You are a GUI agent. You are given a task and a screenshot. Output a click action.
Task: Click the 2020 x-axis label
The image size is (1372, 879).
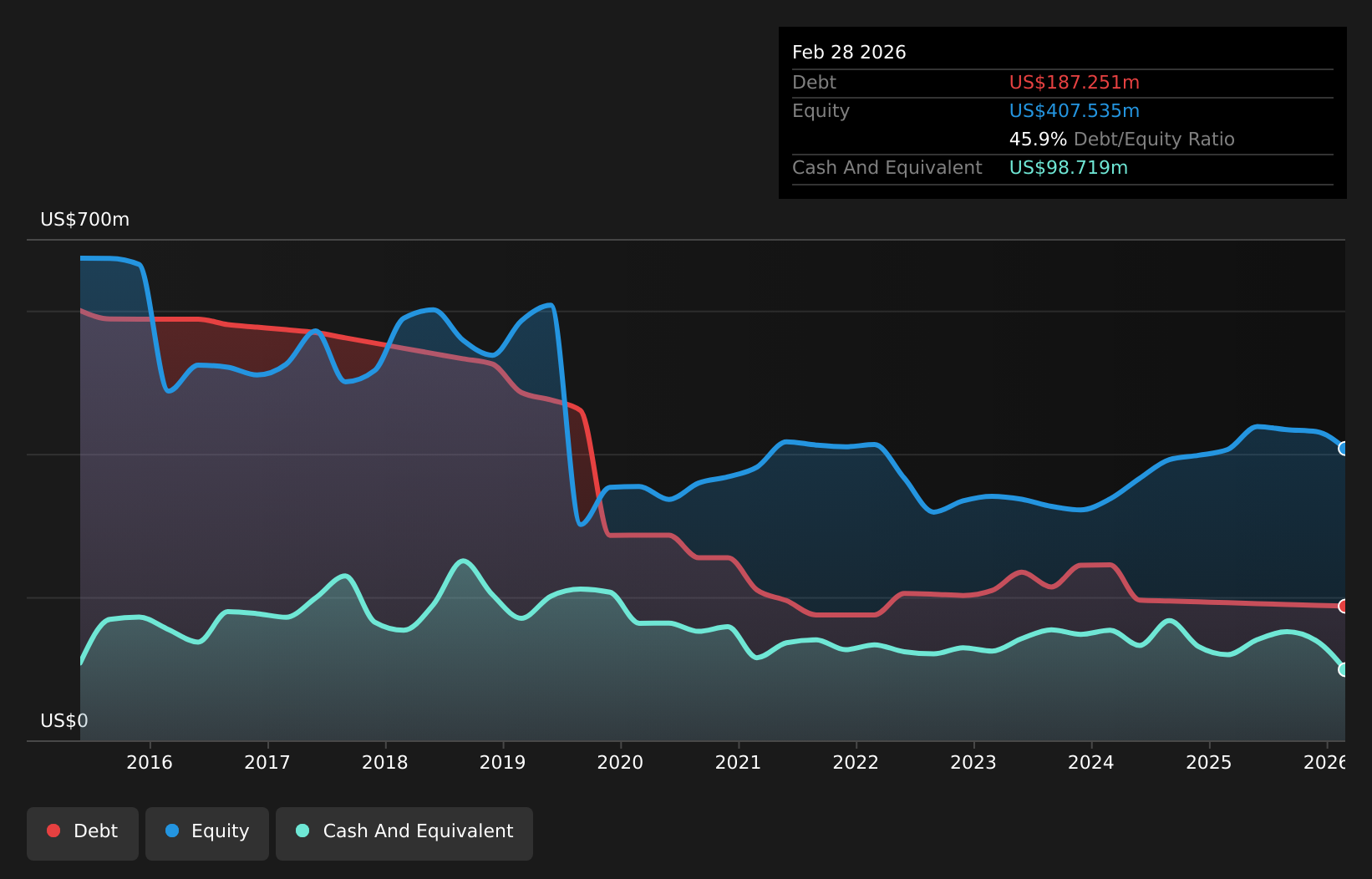tap(621, 762)
